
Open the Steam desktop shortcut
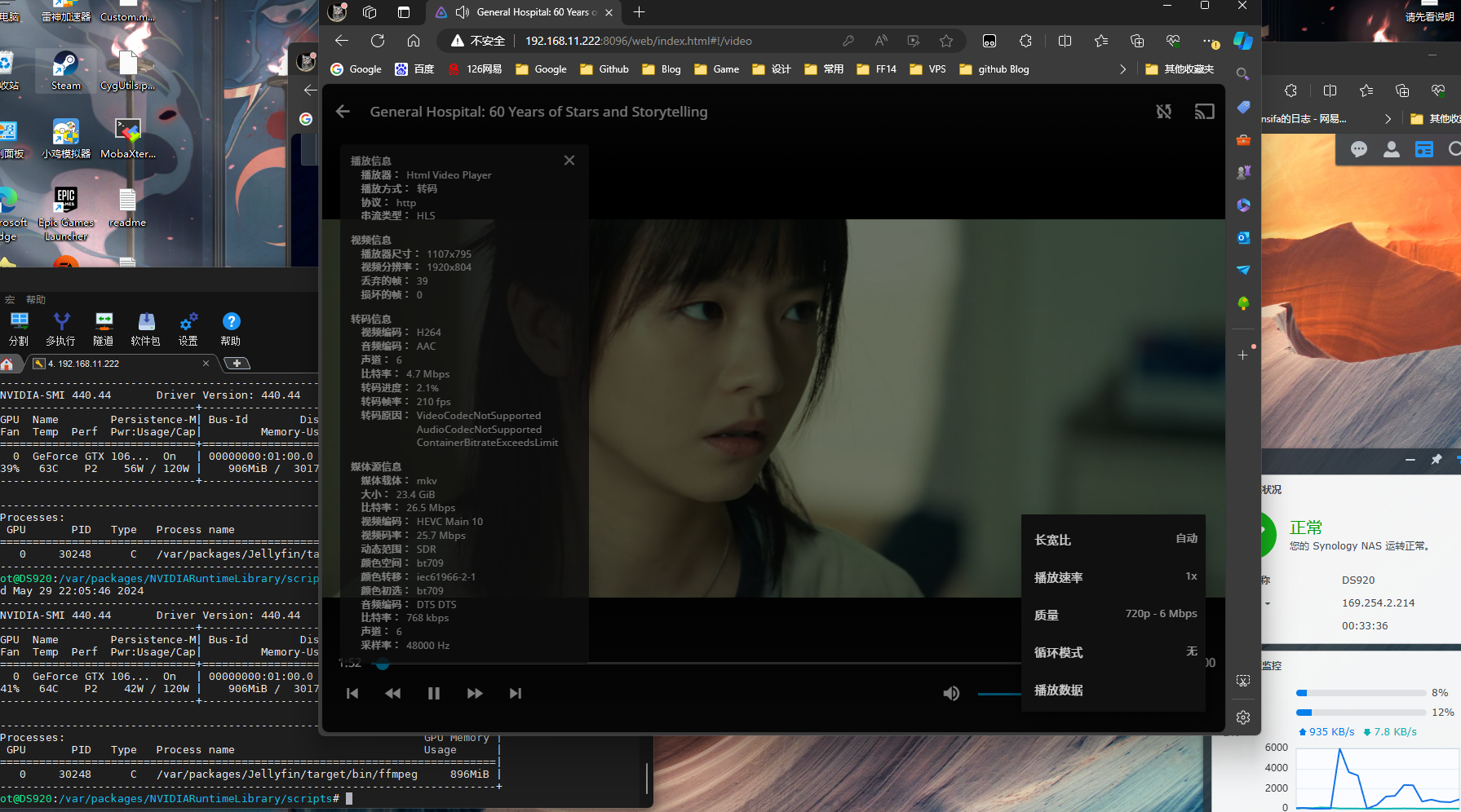point(66,71)
